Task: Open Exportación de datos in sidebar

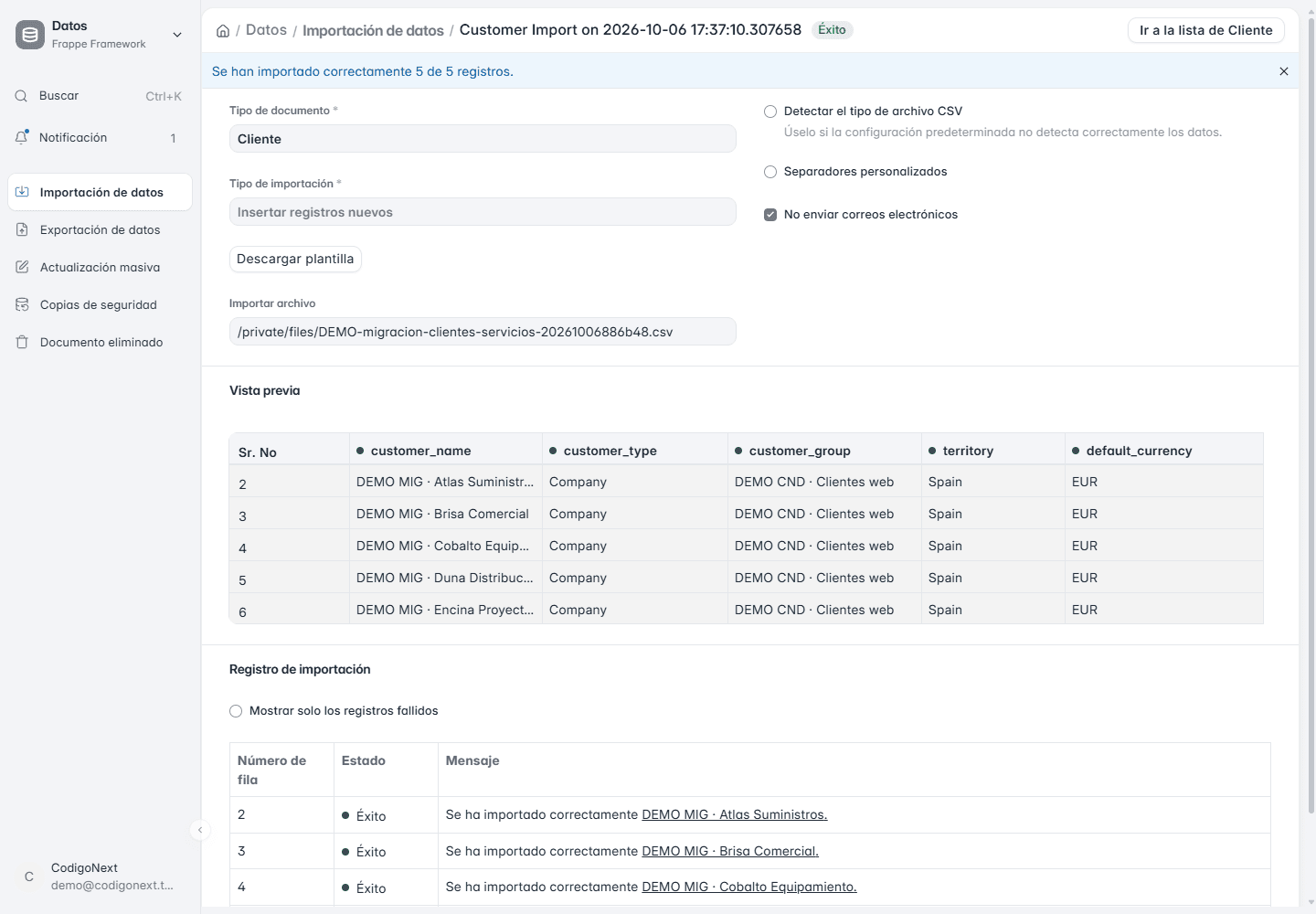Action: click(101, 229)
